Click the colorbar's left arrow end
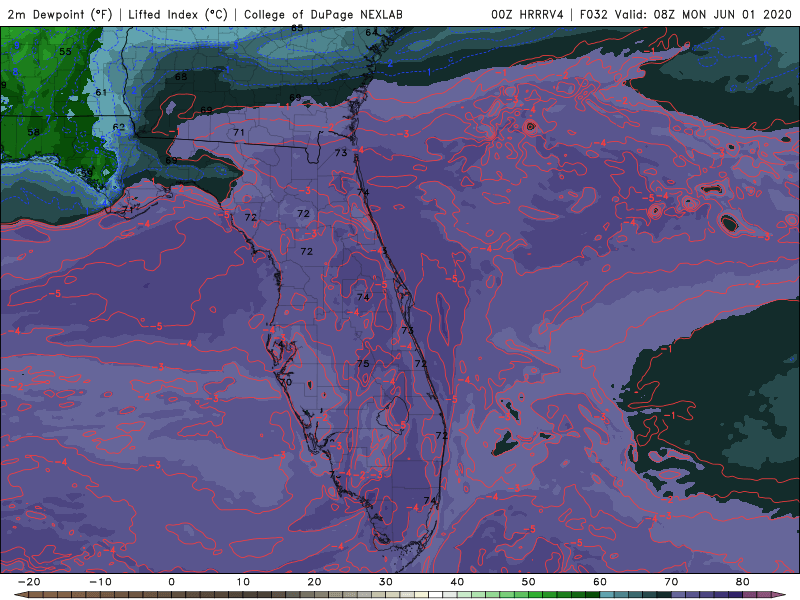 click(20, 595)
